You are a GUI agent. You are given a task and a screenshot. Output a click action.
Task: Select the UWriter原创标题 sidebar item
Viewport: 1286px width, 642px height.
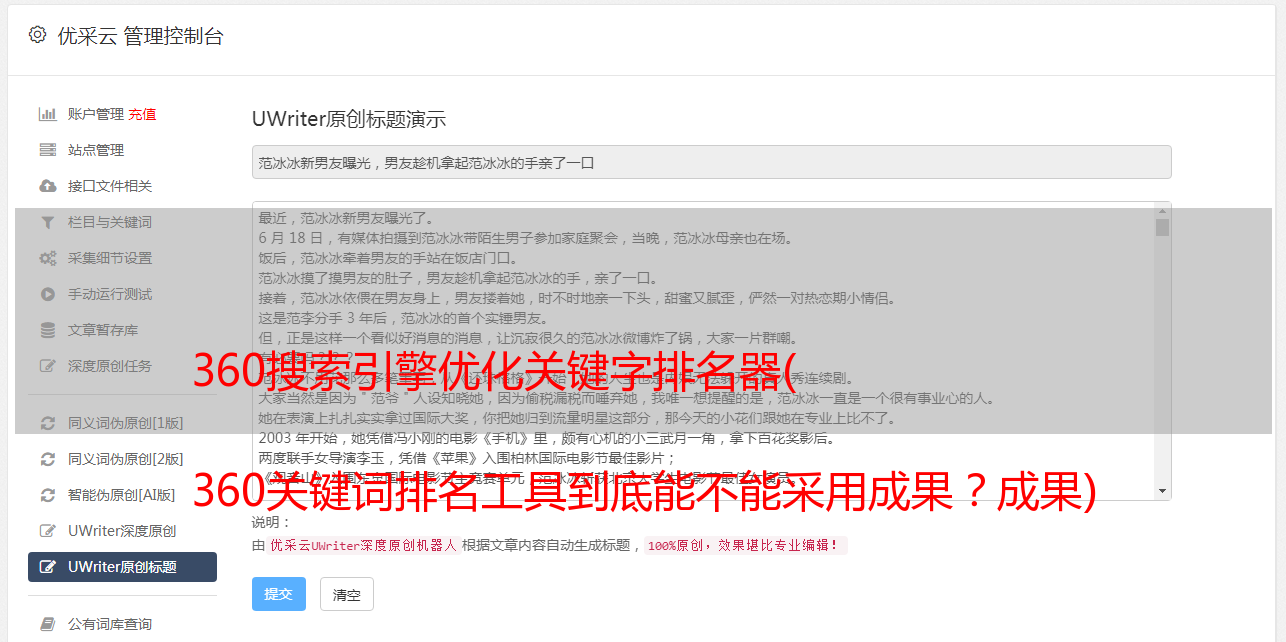[122, 567]
